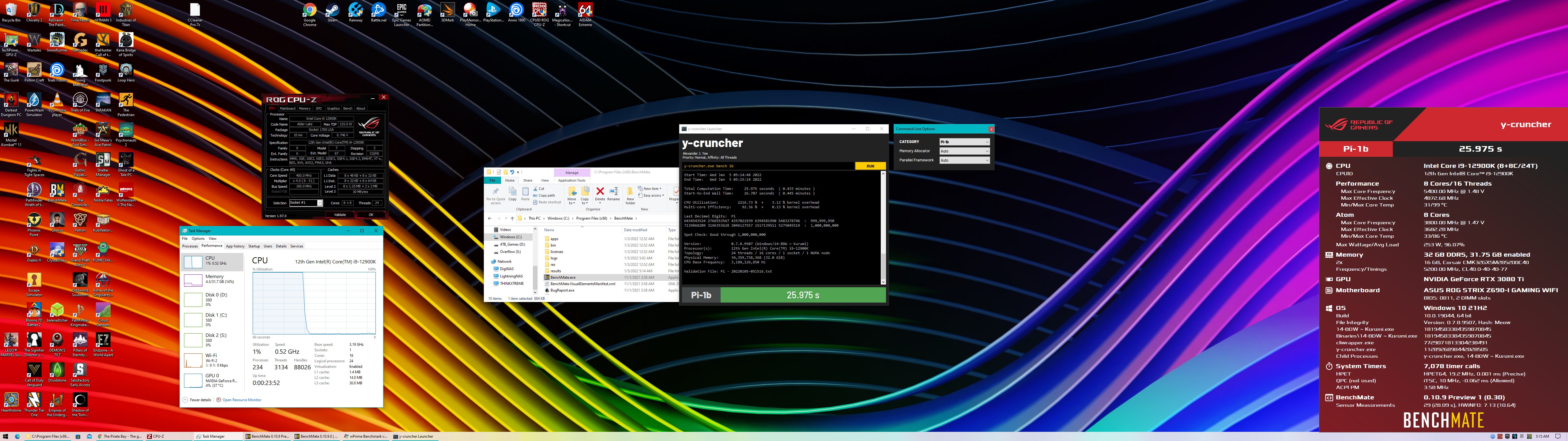This screenshot has height=441, width=1568.
Task: Click the New folder ribbon icon
Action: [x=630, y=195]
